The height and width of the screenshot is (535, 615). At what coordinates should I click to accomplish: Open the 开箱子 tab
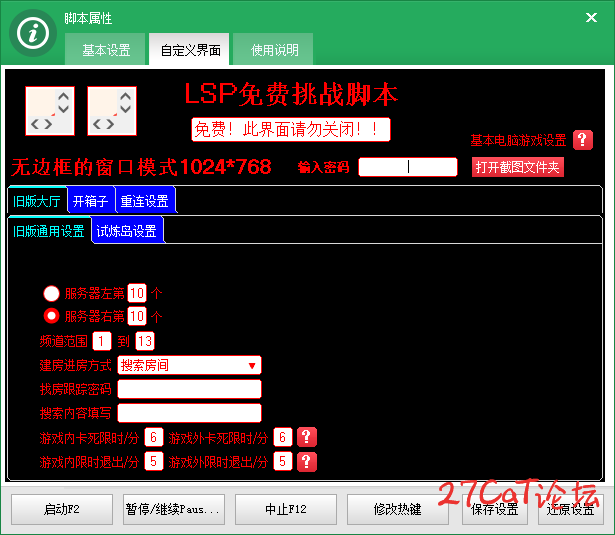(x=90, y=201)
